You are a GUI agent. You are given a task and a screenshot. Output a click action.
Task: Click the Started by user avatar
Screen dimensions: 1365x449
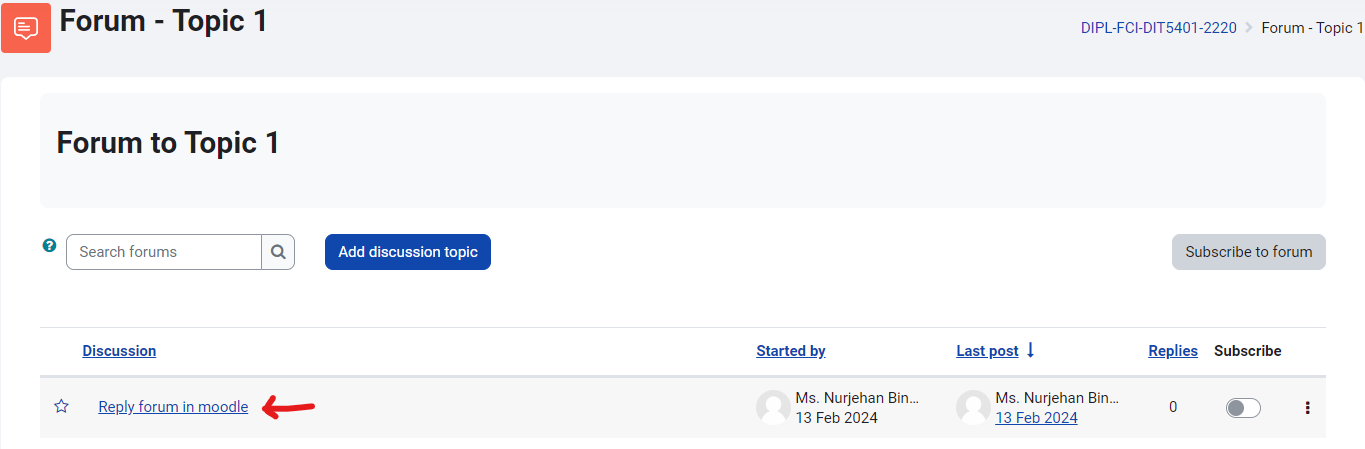(x=773, y=407)
